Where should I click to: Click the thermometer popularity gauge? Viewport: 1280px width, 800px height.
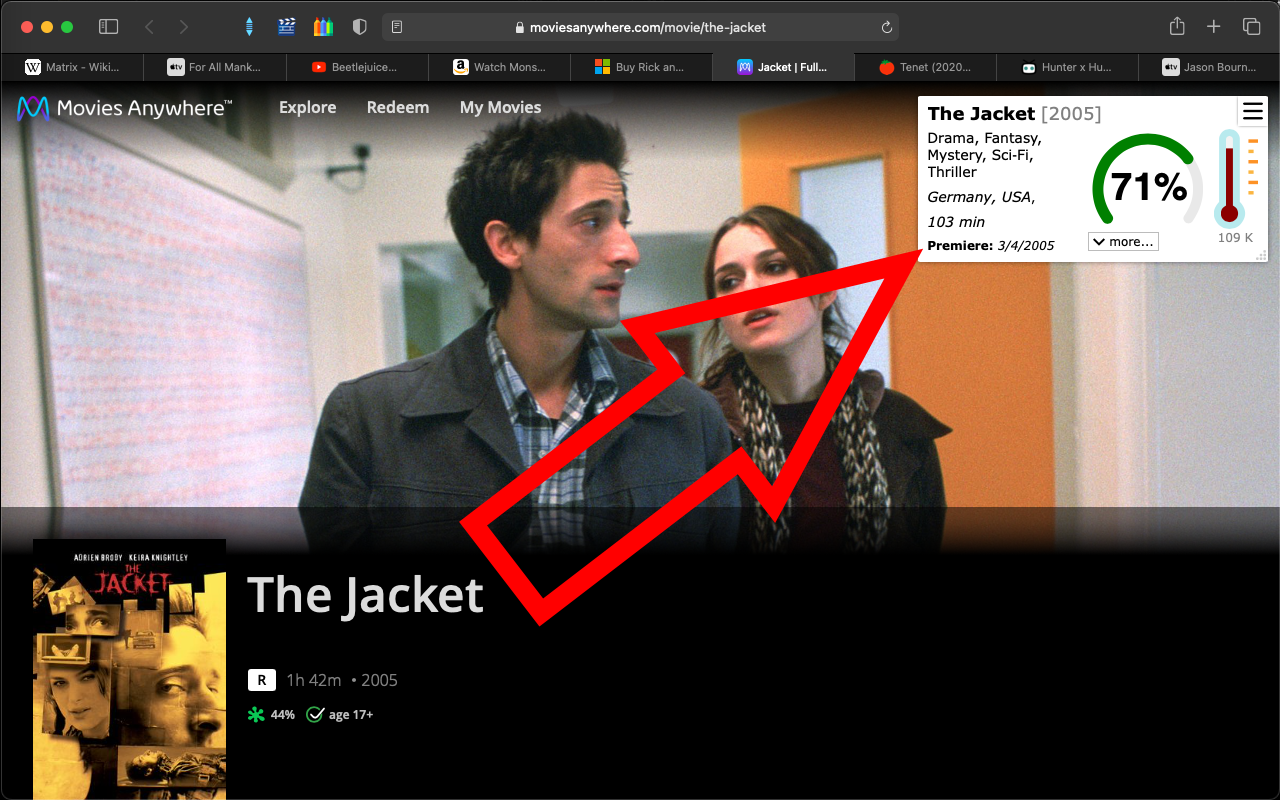pos(1228,177)
